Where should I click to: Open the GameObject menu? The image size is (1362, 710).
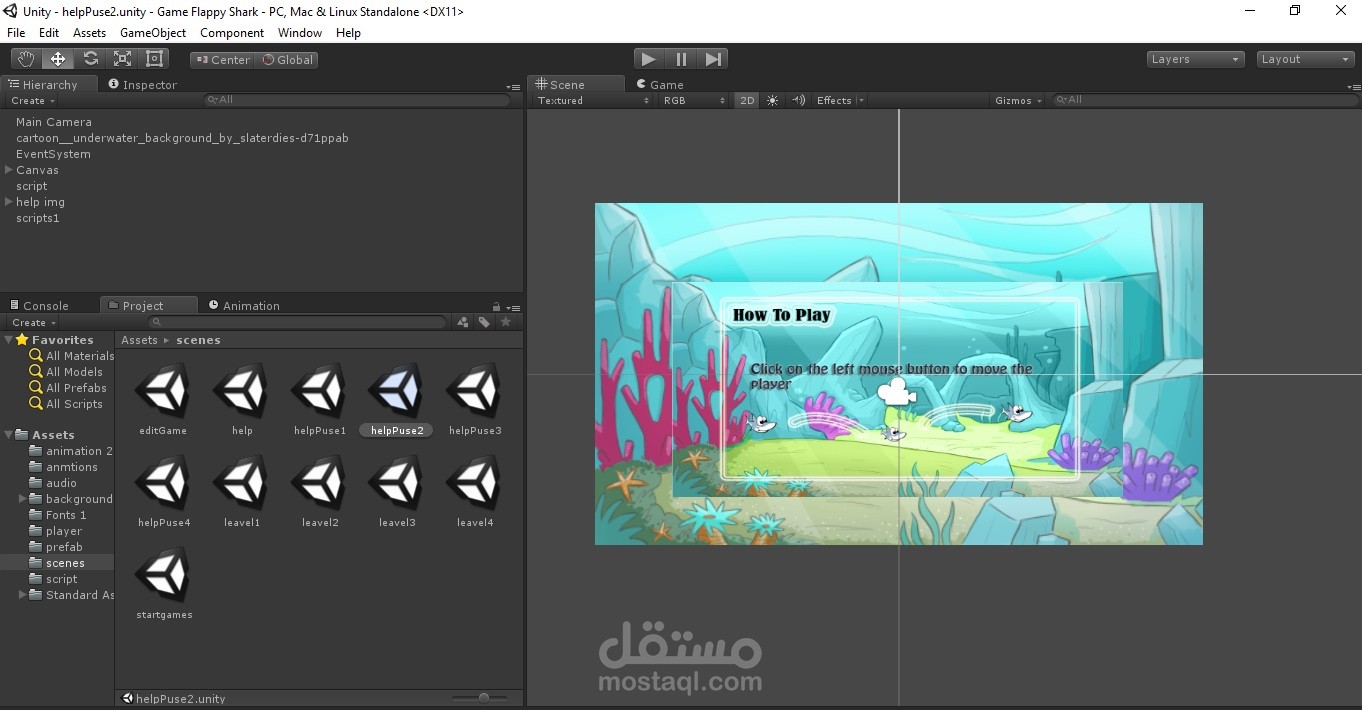153,33
